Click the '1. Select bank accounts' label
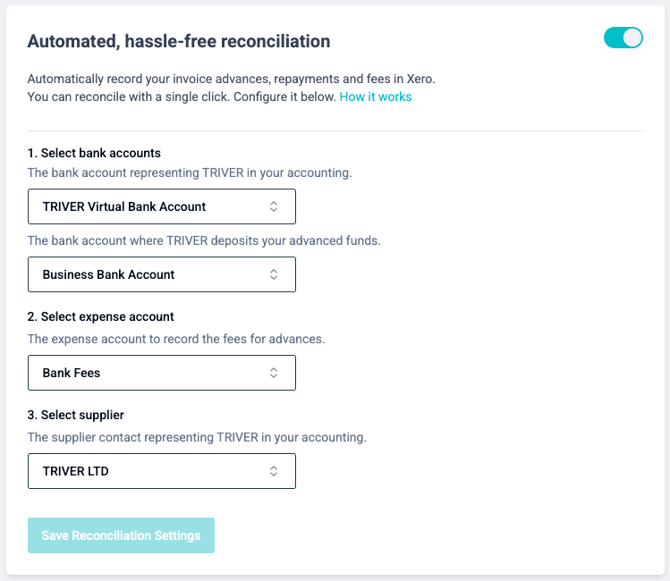 (x=94, y=153)
